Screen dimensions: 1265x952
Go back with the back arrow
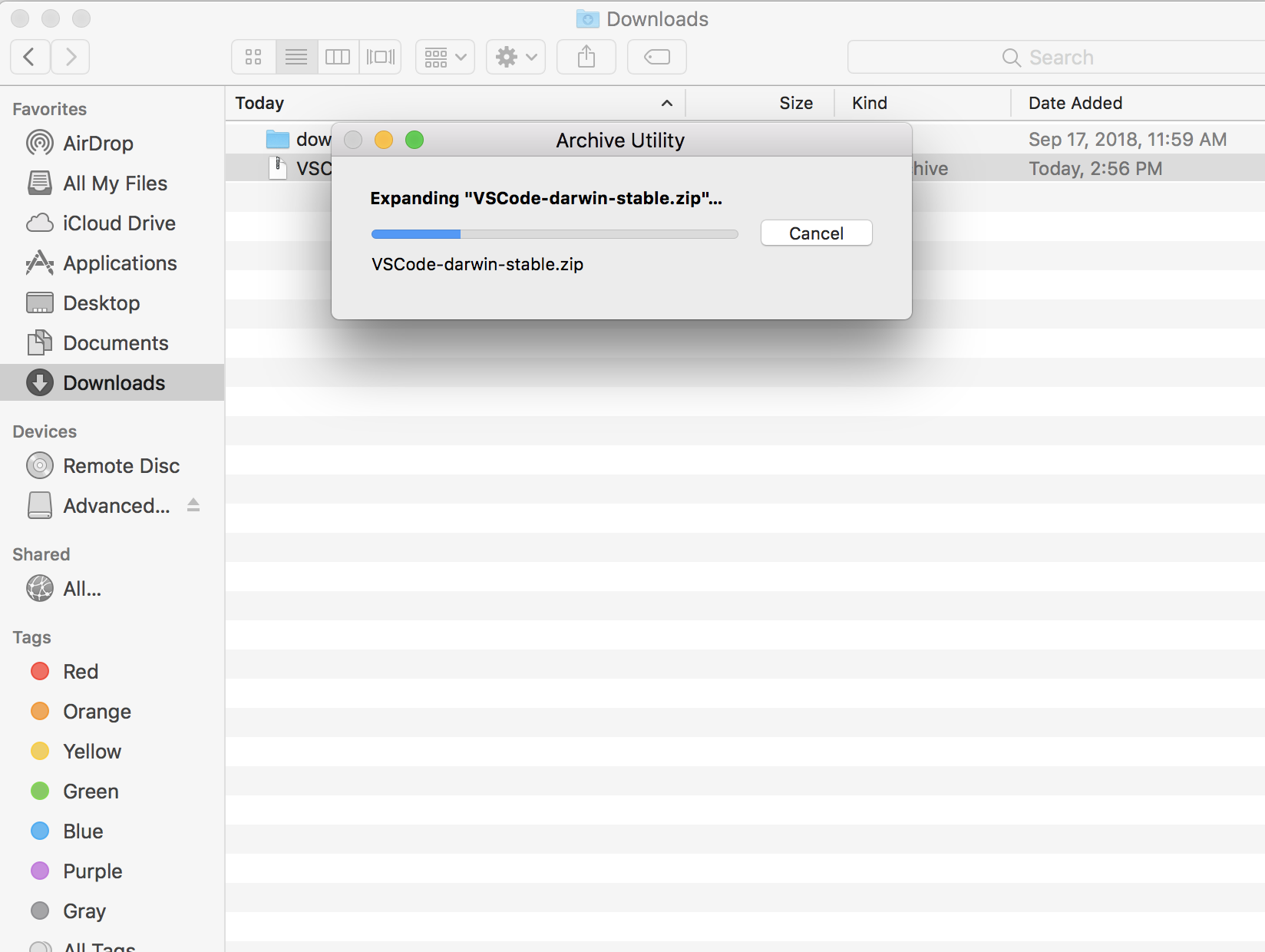pos(30,57)
